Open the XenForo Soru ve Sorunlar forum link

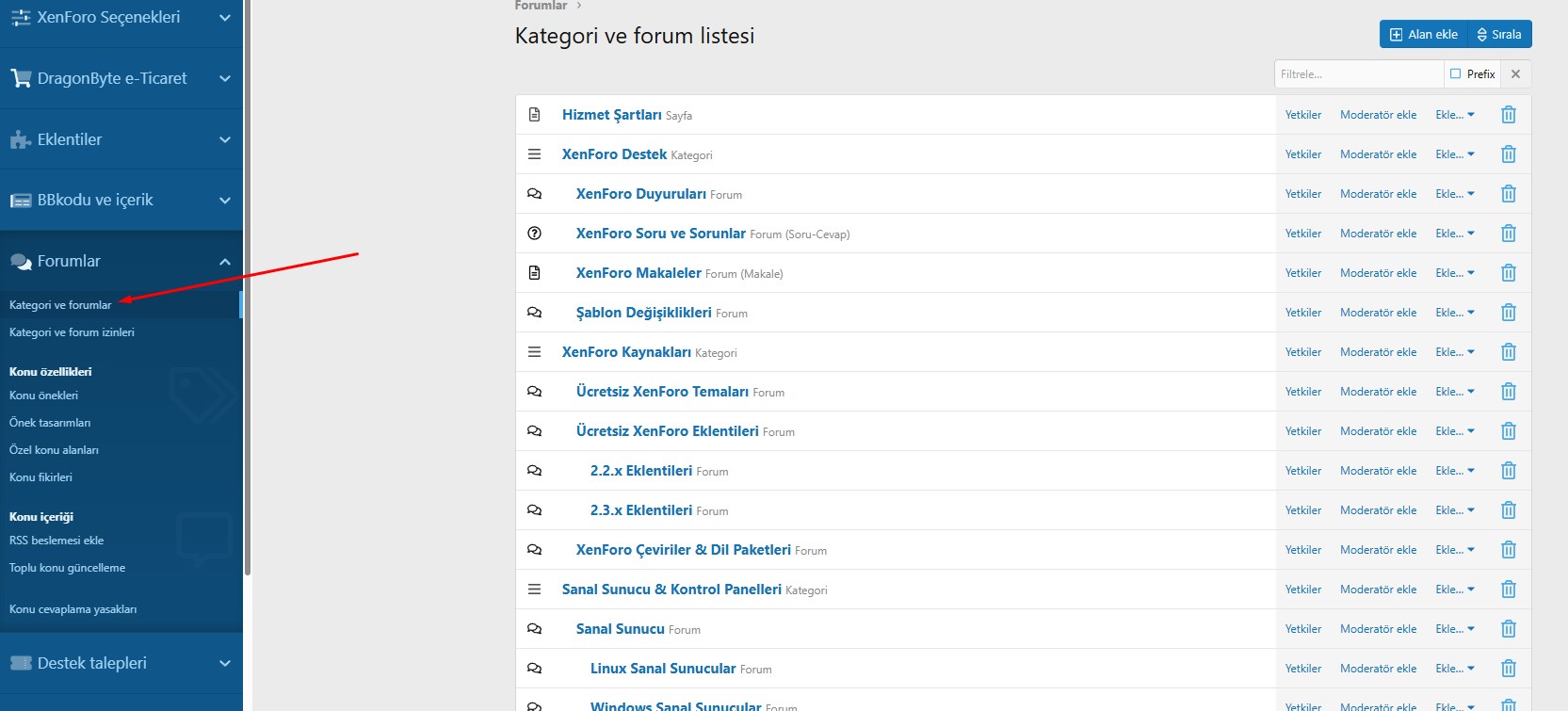click(661, 234)
